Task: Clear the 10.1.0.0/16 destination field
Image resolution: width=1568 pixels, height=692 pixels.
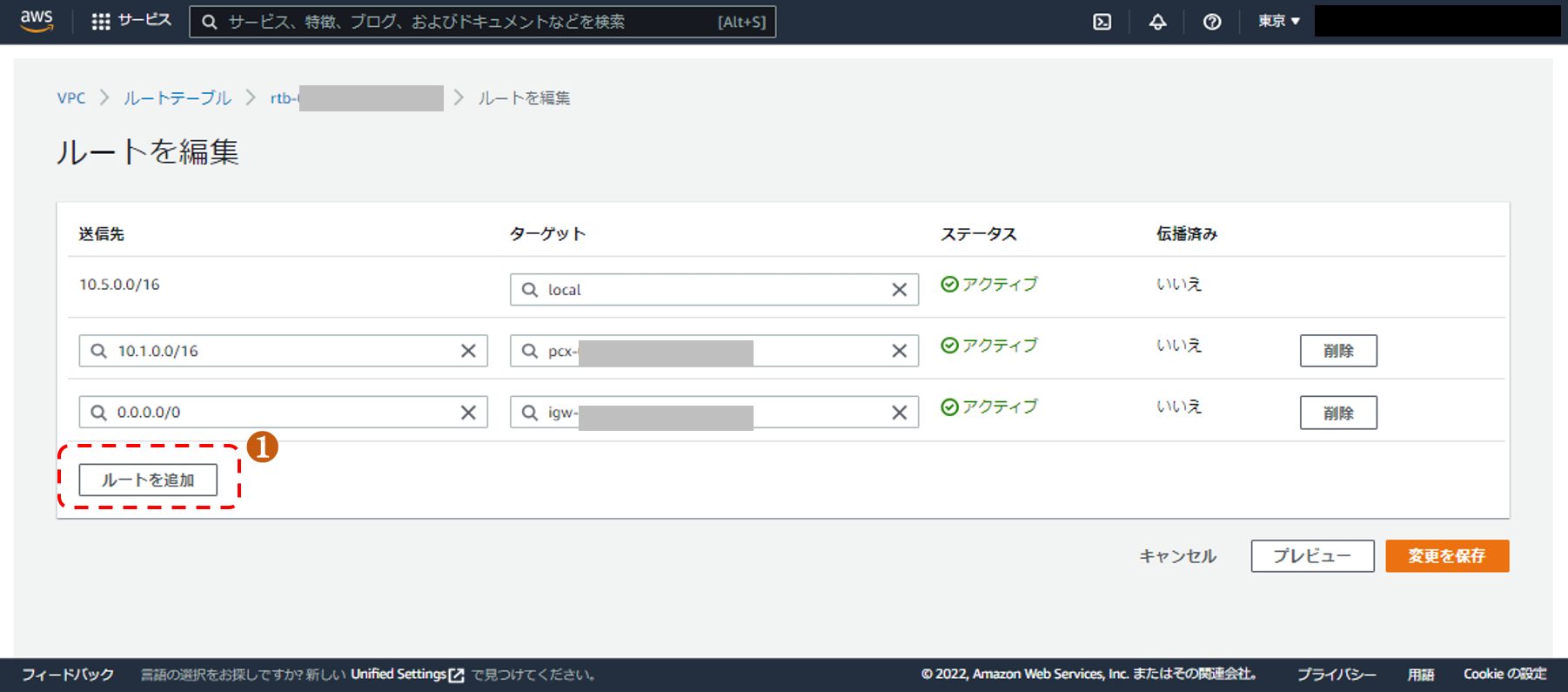Action: 468,351
